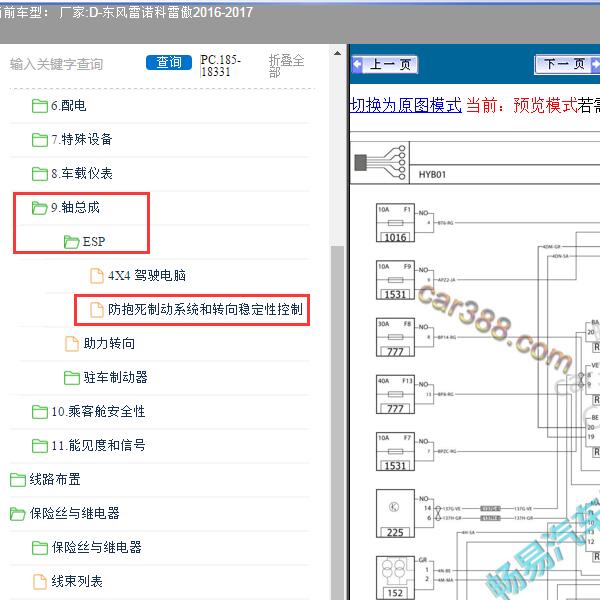Expand the 11.能见度和信号 folder icon
Image resolution: width=600 pixels, height=600 pixels.
click(39, 446)
